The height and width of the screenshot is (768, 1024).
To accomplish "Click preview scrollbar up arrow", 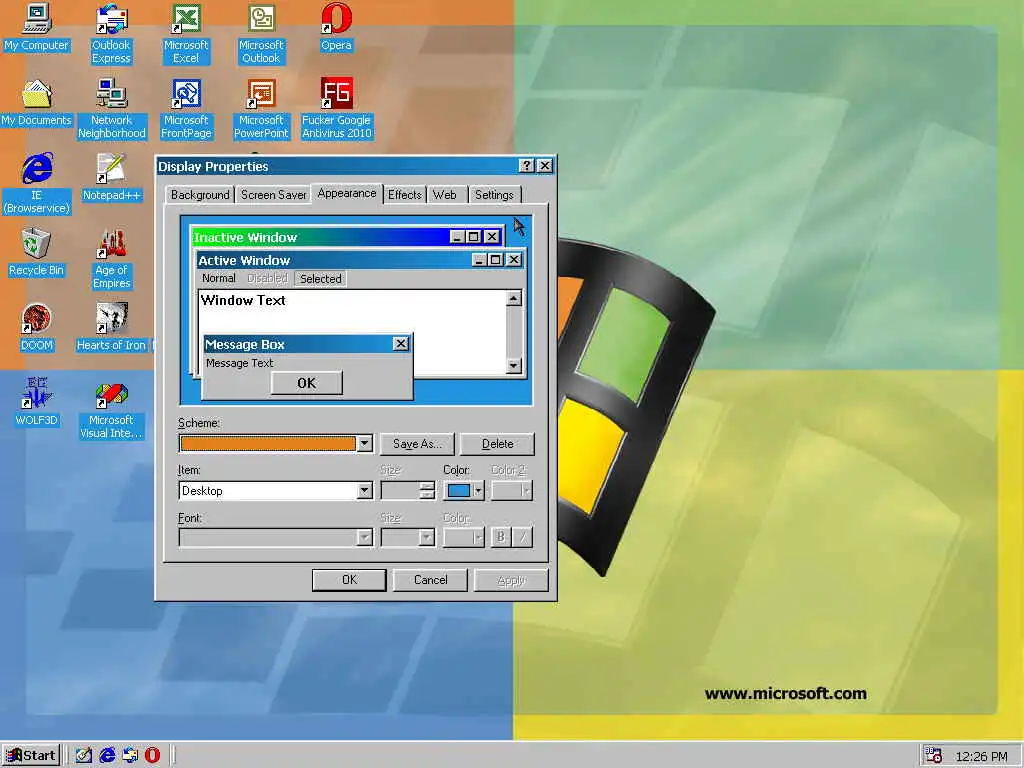I will [x=514, y=299].
